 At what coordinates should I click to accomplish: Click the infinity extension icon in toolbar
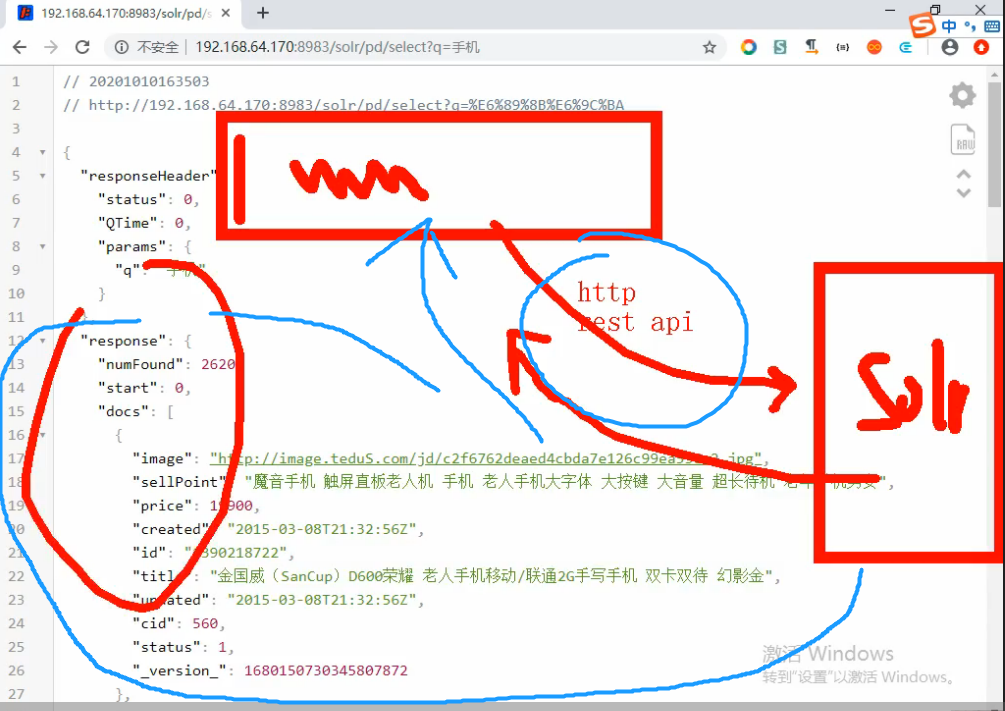[x=874, y=47]
